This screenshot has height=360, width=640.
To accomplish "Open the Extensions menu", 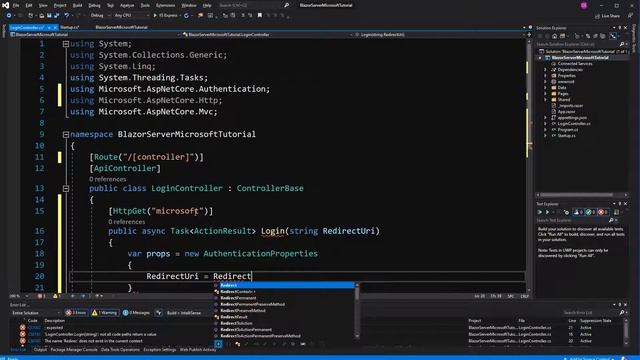I will tap(165, 5).
